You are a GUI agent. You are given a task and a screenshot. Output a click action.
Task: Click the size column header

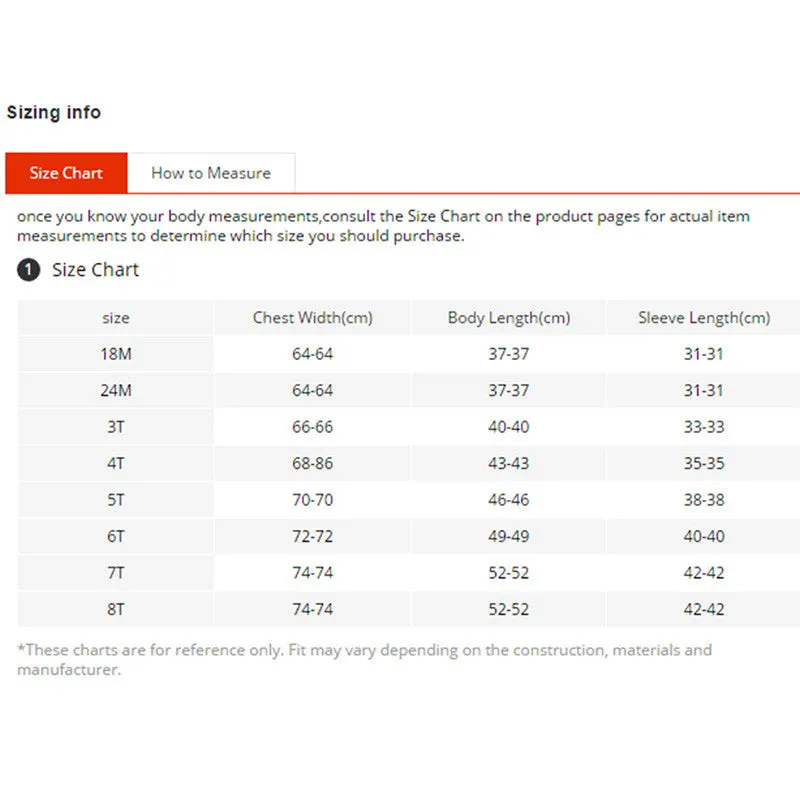tap(116, 318)
